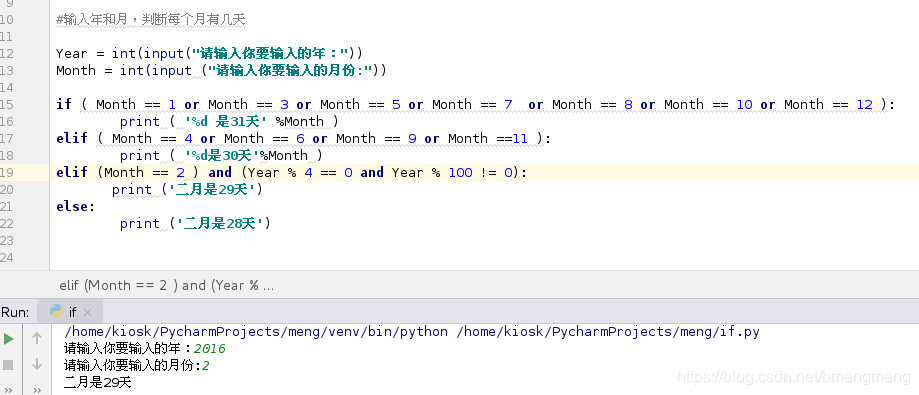Click the string '请输入你要输入的年:' in code
Screen dimensions: 919x395
[270, 53]
